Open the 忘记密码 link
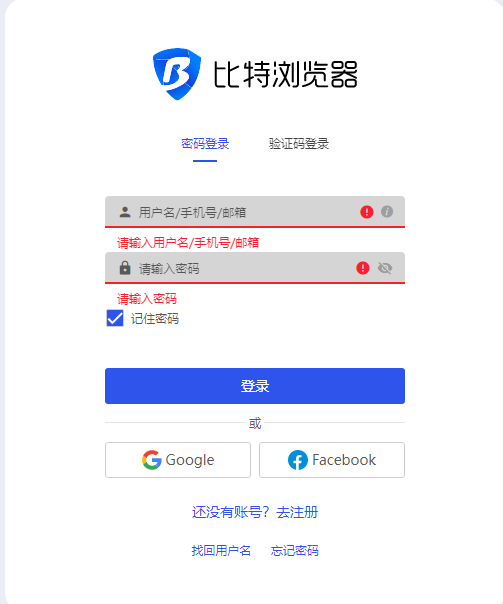The image size is (503, 604). (295, 550)
